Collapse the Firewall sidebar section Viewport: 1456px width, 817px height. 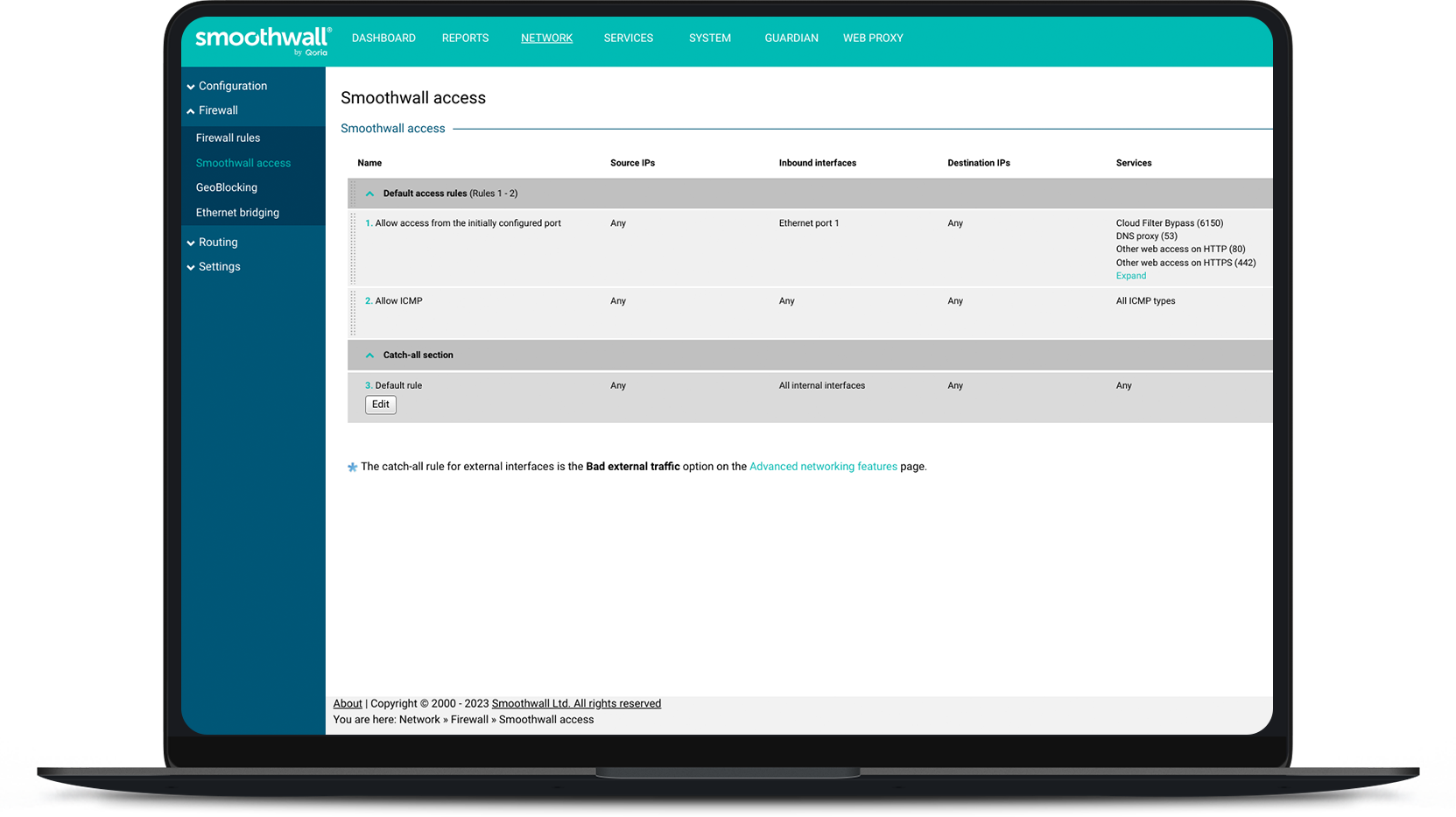[x=191, y=110]
